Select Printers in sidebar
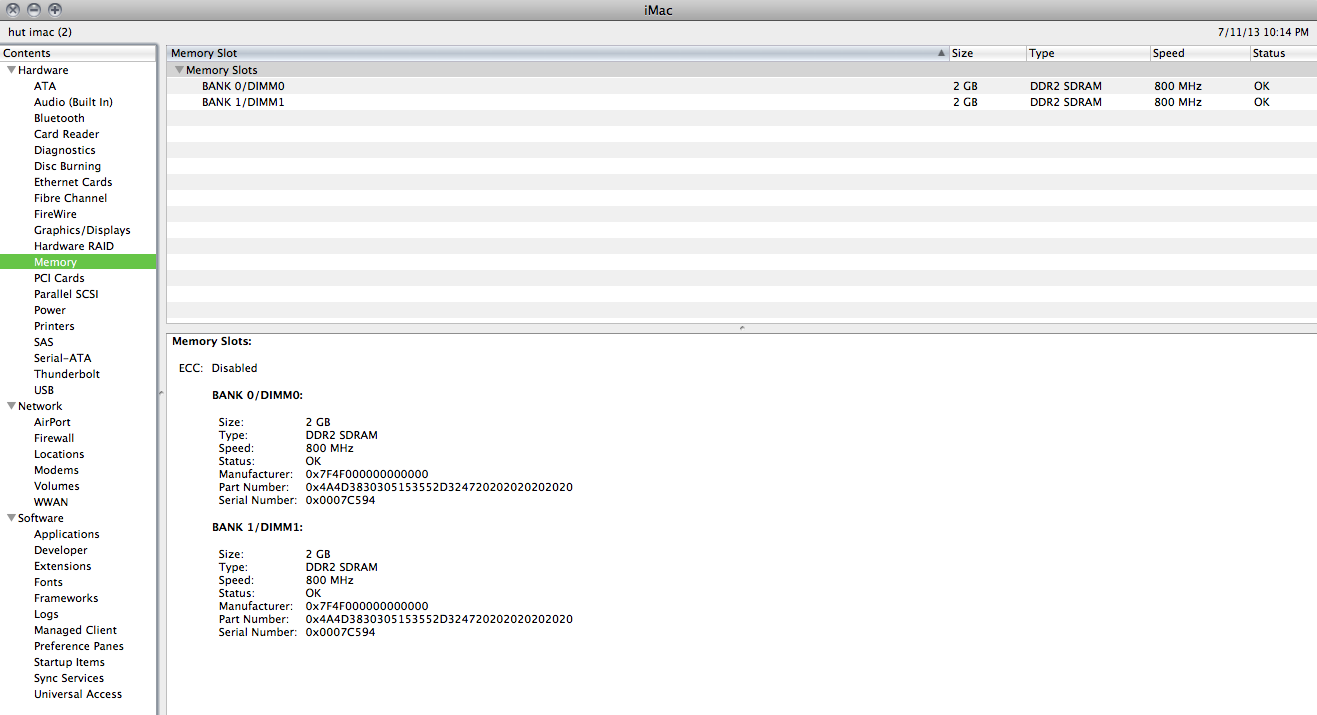1317x715 pixels. tap(54, 326)
